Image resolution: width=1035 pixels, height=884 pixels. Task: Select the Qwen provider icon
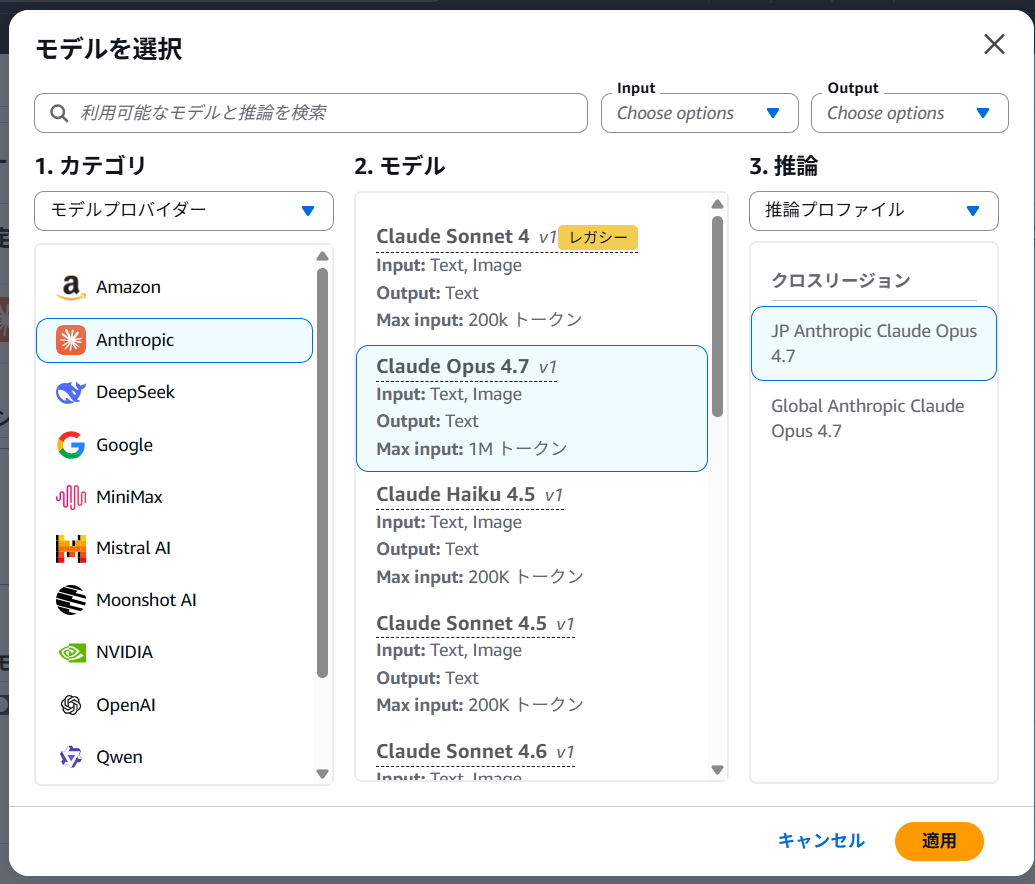coord(70,756)
